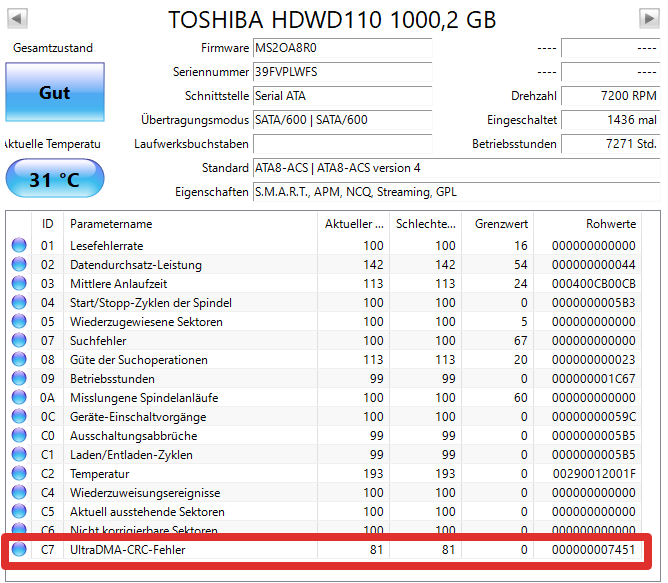Sort by the Rohwerte column header

(587, 224)
